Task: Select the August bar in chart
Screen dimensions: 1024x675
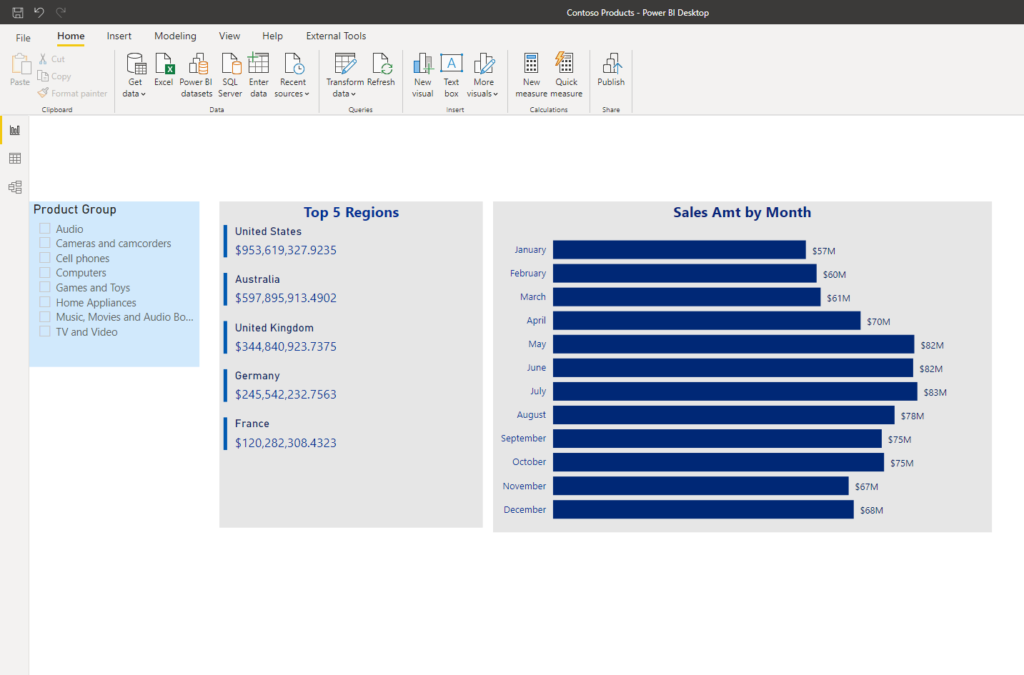Action: point(724,415)
